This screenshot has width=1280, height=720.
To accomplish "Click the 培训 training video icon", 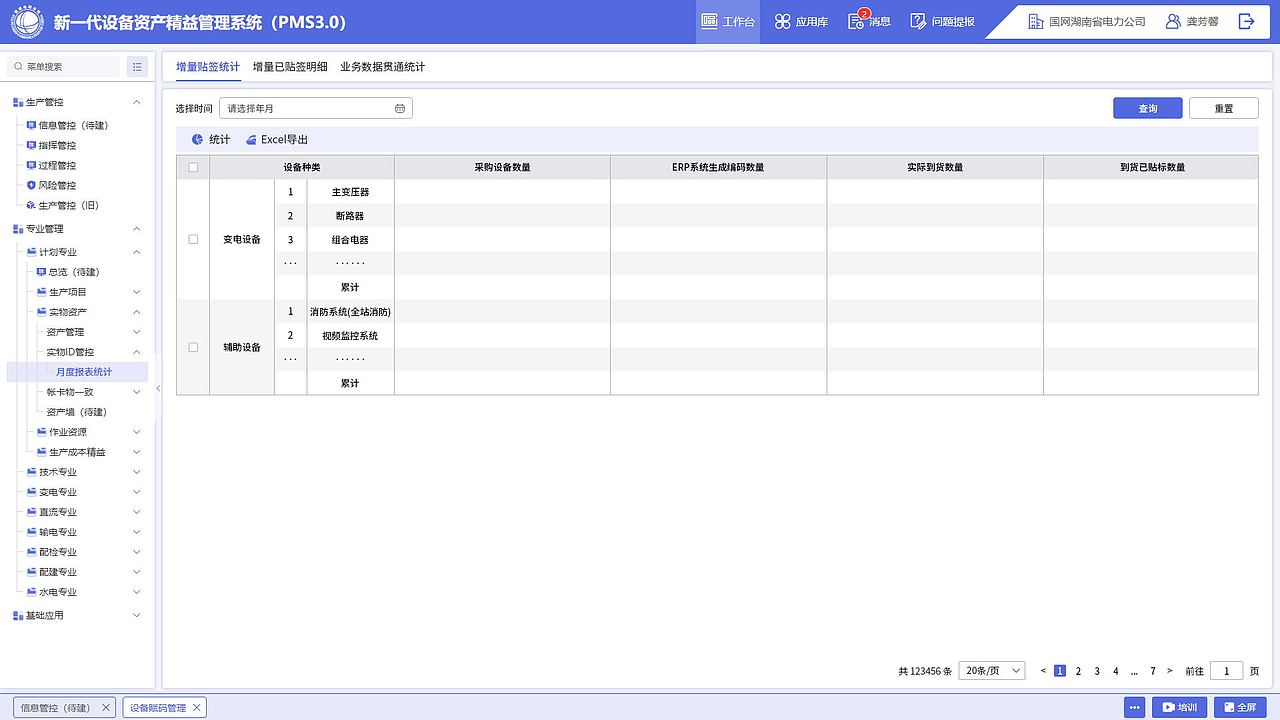I will 1168,708.
